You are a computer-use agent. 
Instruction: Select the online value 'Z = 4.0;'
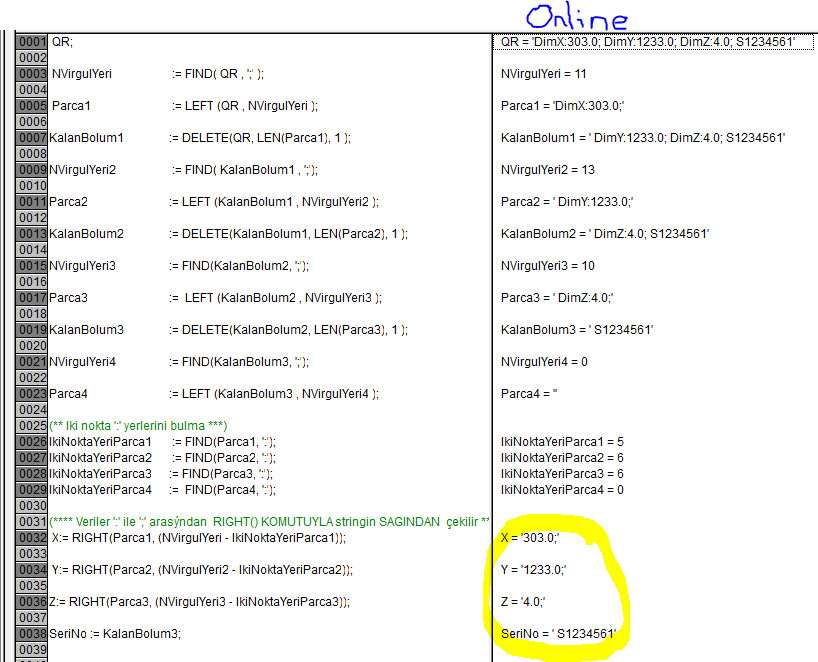click(523, 602)
